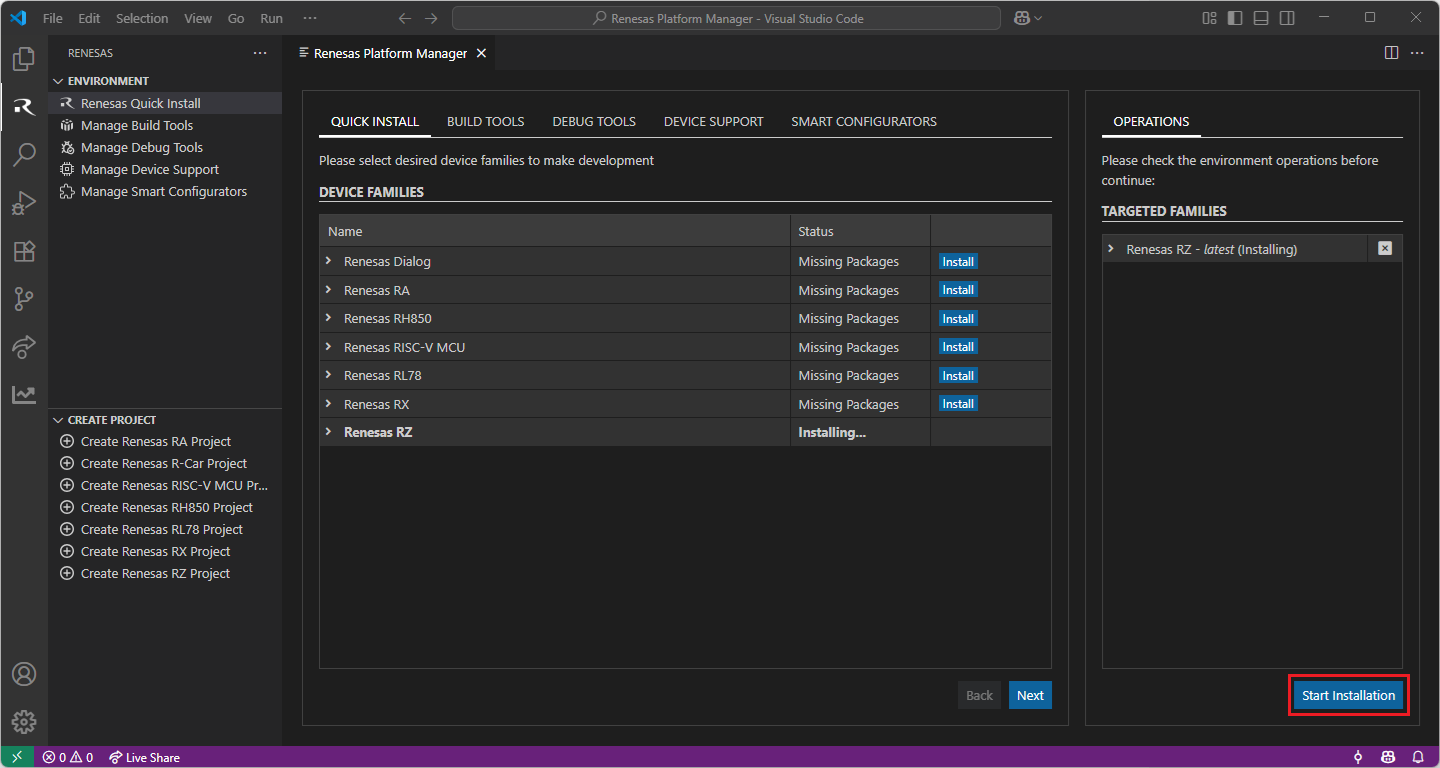Click the Live Share status bar item
Viewport: 1440px width, 768px height.
(144, 757)
